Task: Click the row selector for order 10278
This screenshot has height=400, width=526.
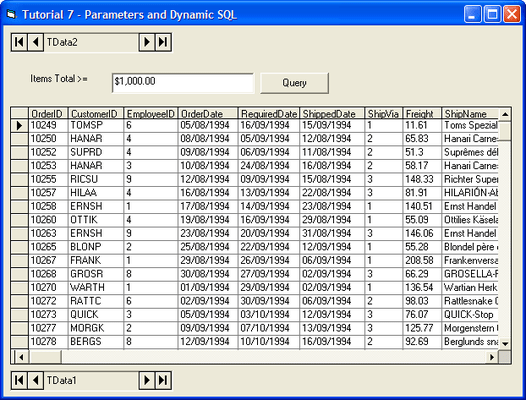Action: [19, 342]
